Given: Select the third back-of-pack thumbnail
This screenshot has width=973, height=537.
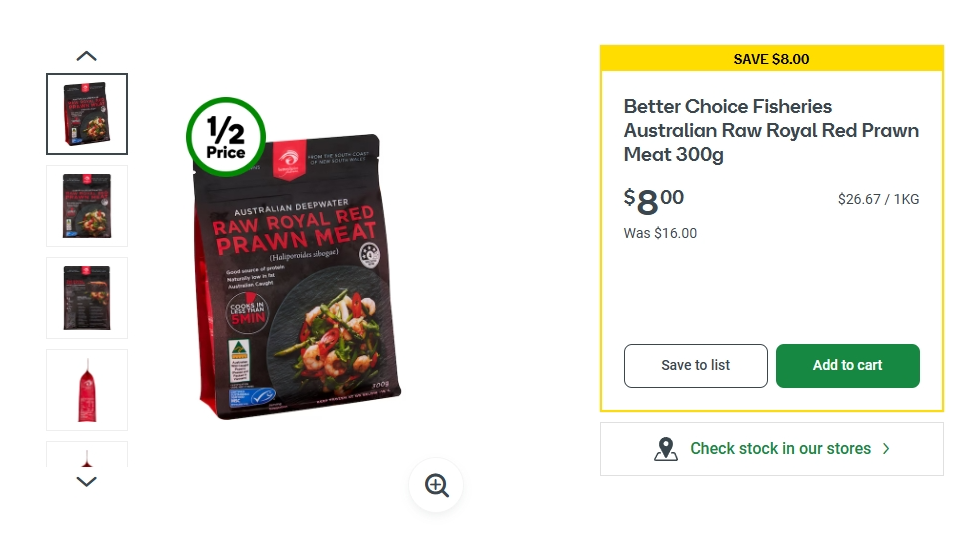Looking at the screenshot, I should tap(87, 298).
